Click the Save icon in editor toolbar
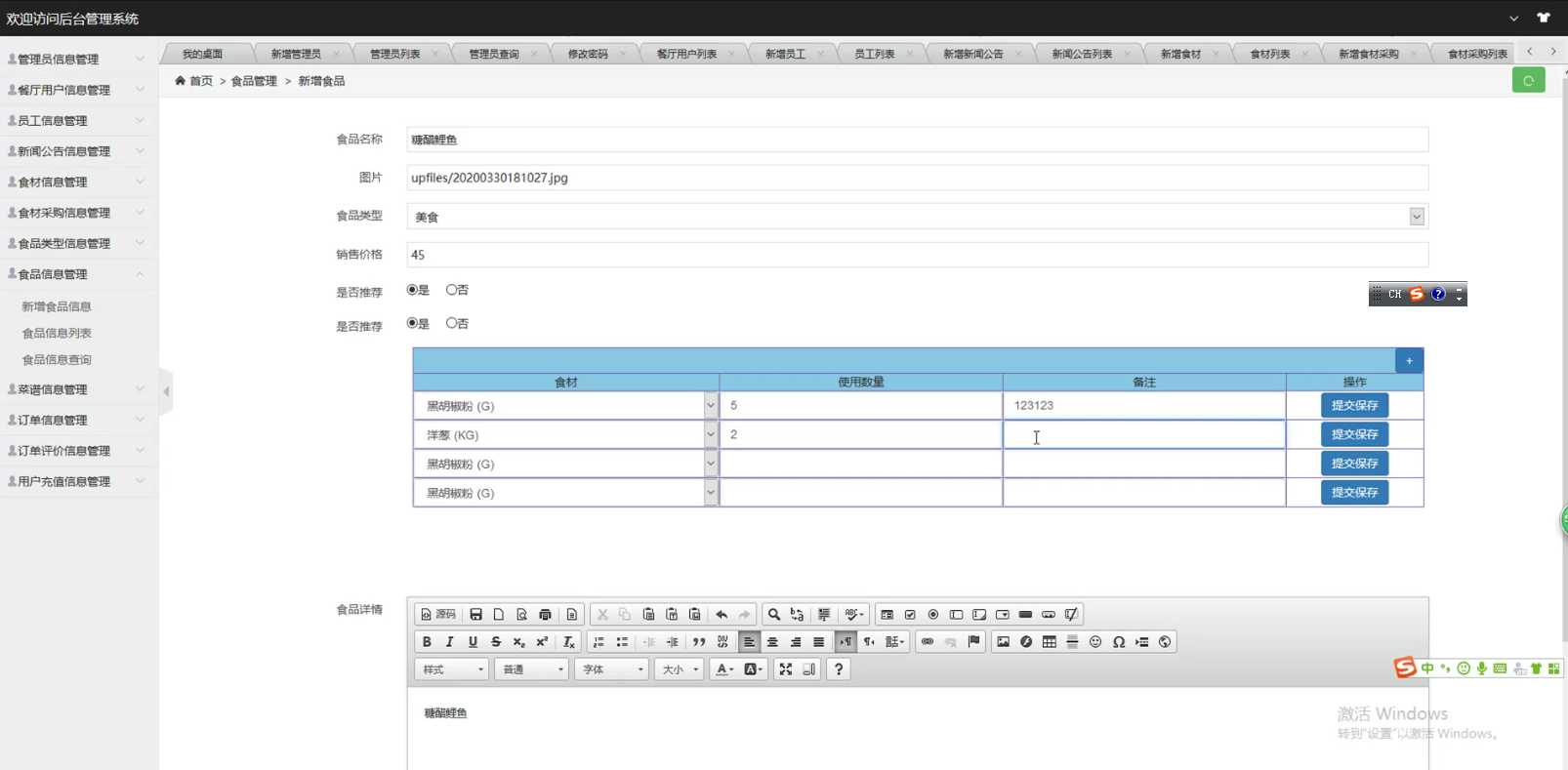This screenshot has width=1568, height=770. tap(475, 614)
